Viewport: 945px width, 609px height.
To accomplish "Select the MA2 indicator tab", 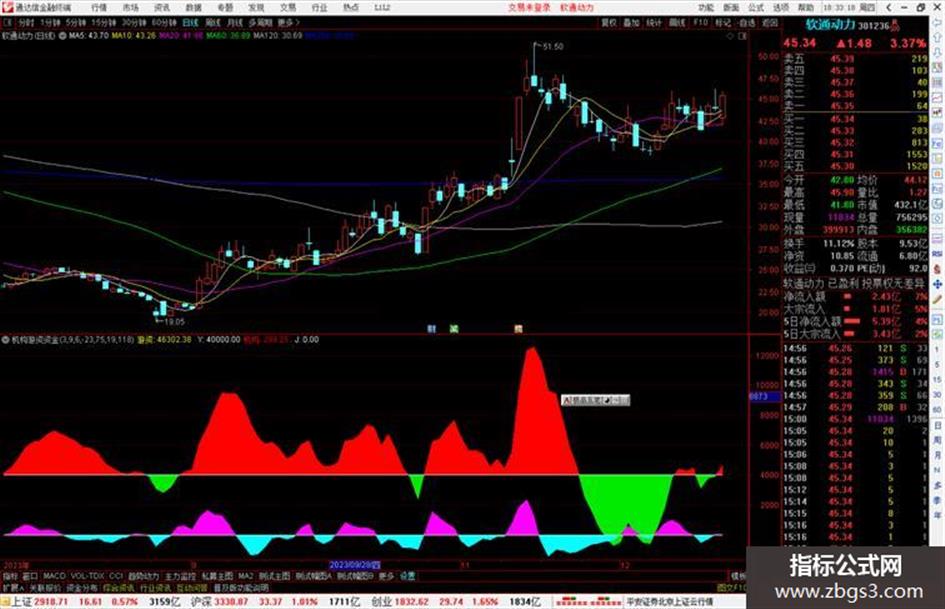I will pyautogui.click(x=245, y=576).
